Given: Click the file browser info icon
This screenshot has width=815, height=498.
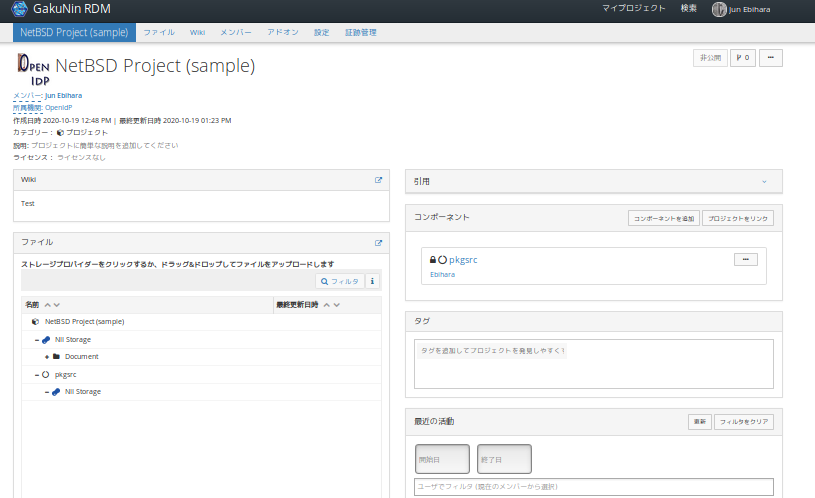Looking at the screenshot, I should coord(372,281).
